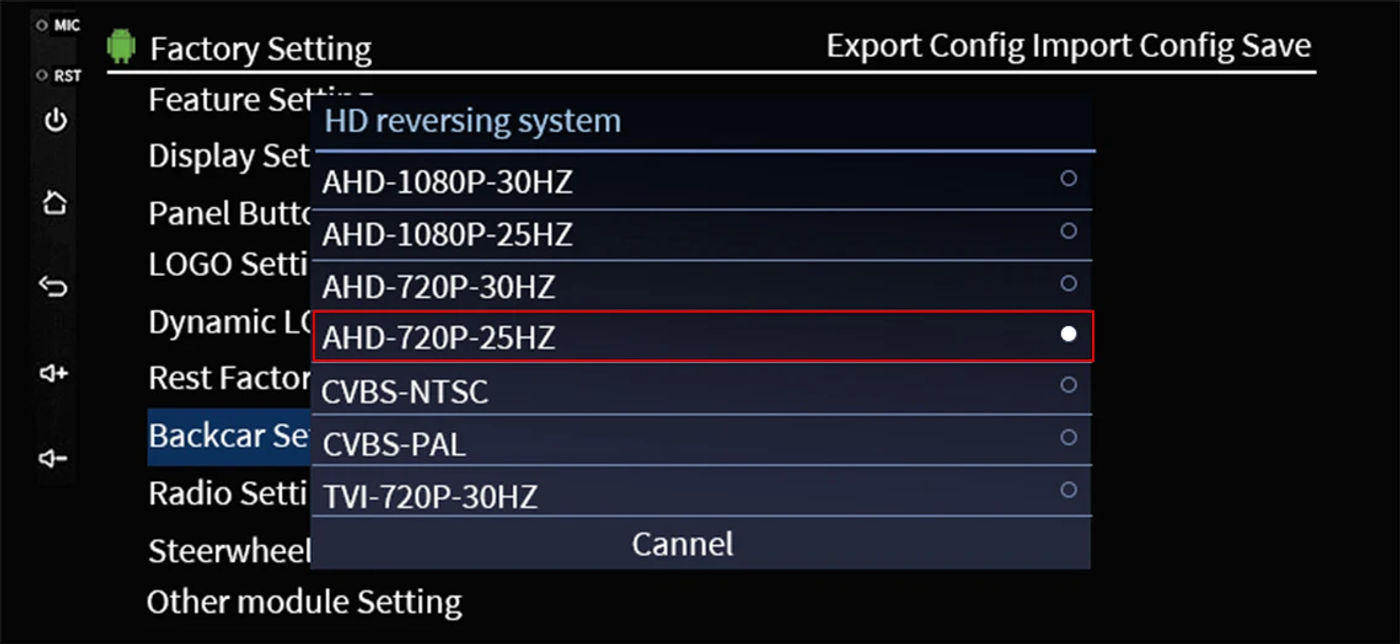1400x644 pixels.
Task: Select AHD-1080P-30HZ radio option
Action: (703, 180)
